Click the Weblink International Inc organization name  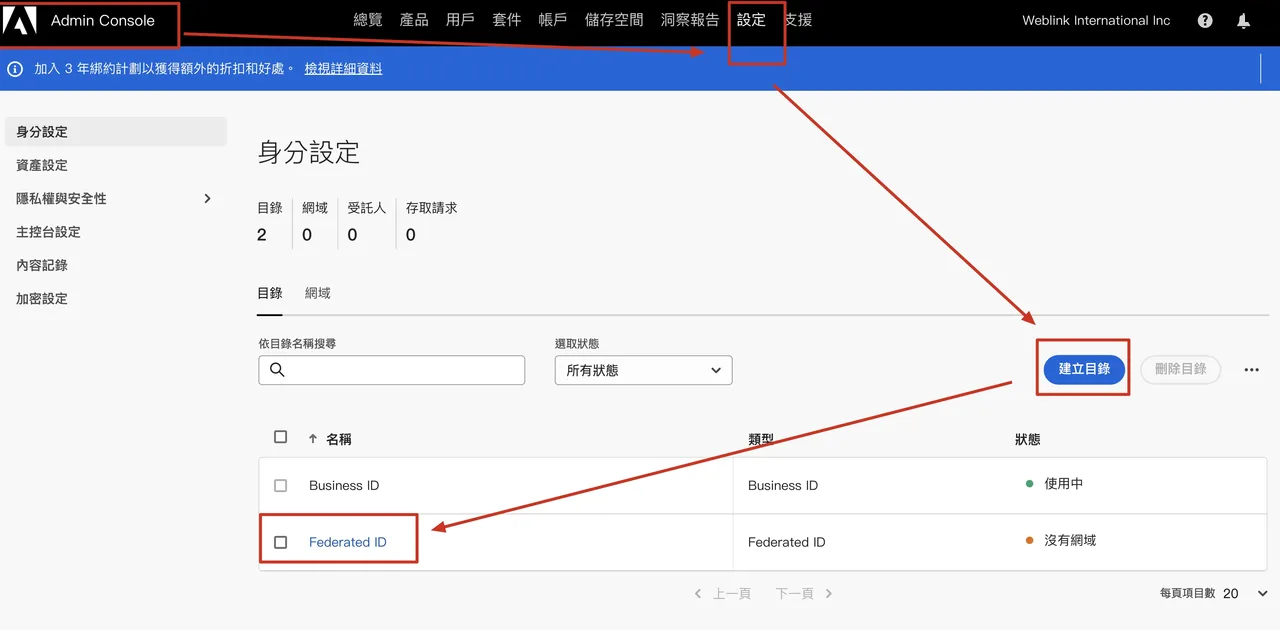click(1096, 20)
